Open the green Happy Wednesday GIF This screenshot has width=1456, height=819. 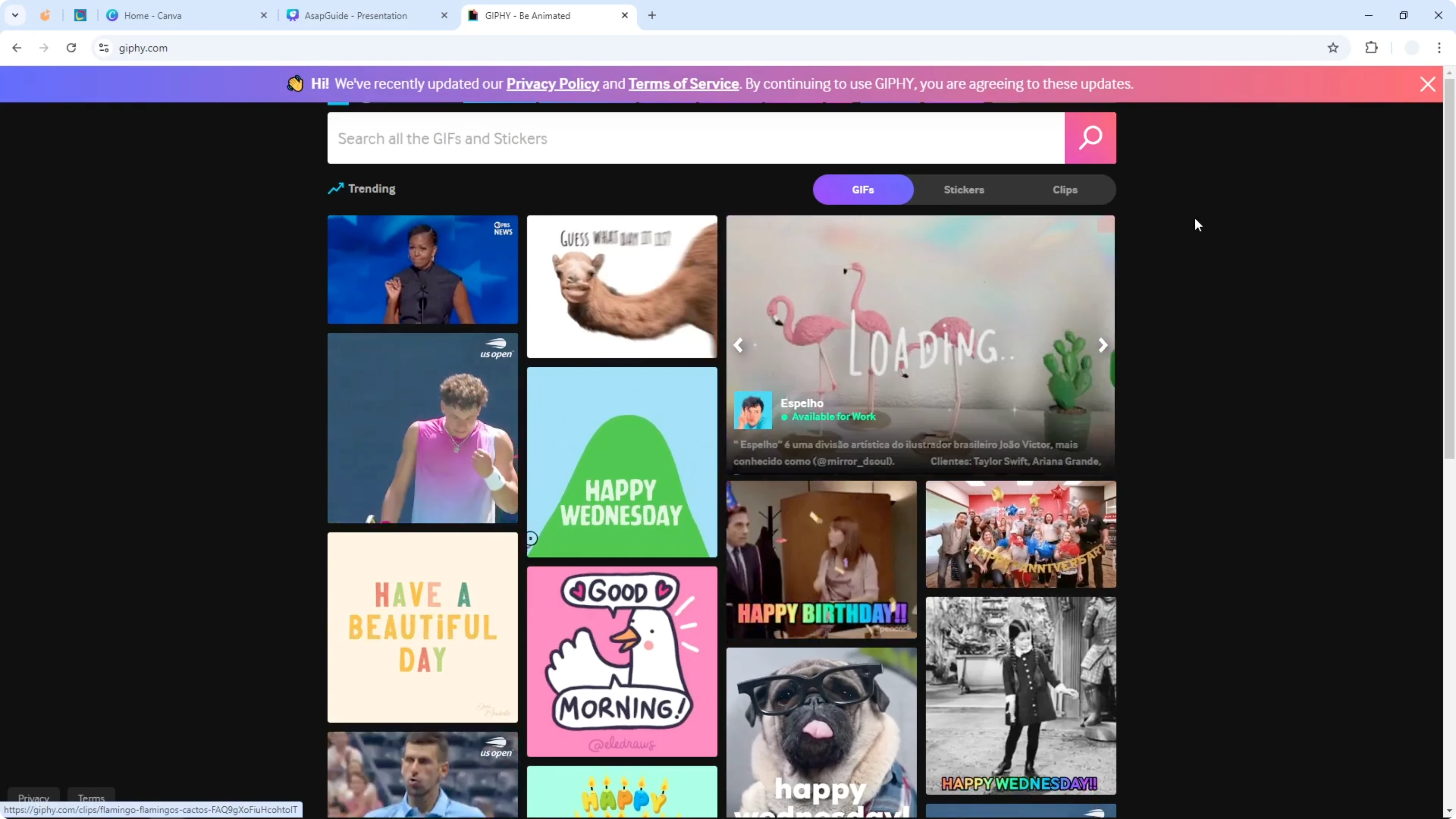[x=622, y=463]
